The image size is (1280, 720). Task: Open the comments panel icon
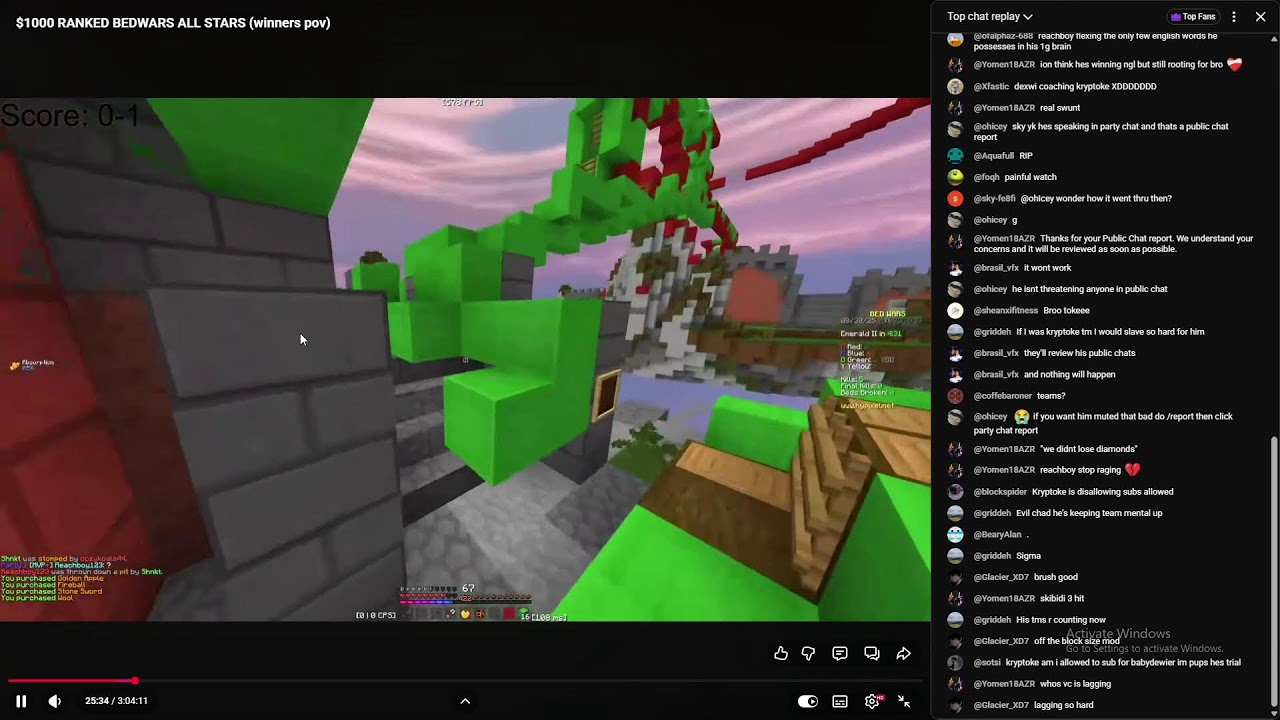point(840,653)
